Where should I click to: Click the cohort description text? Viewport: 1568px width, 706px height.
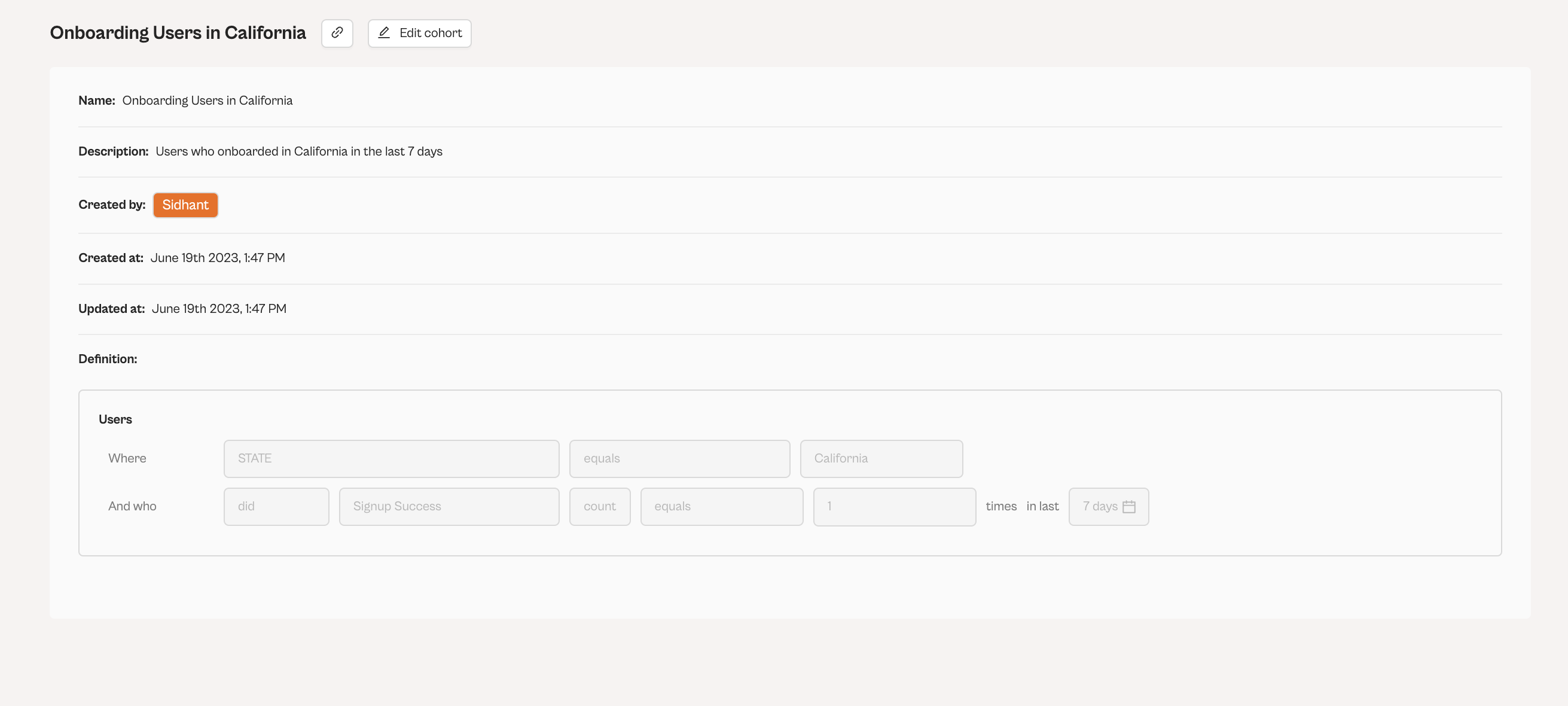click(298, 152)
